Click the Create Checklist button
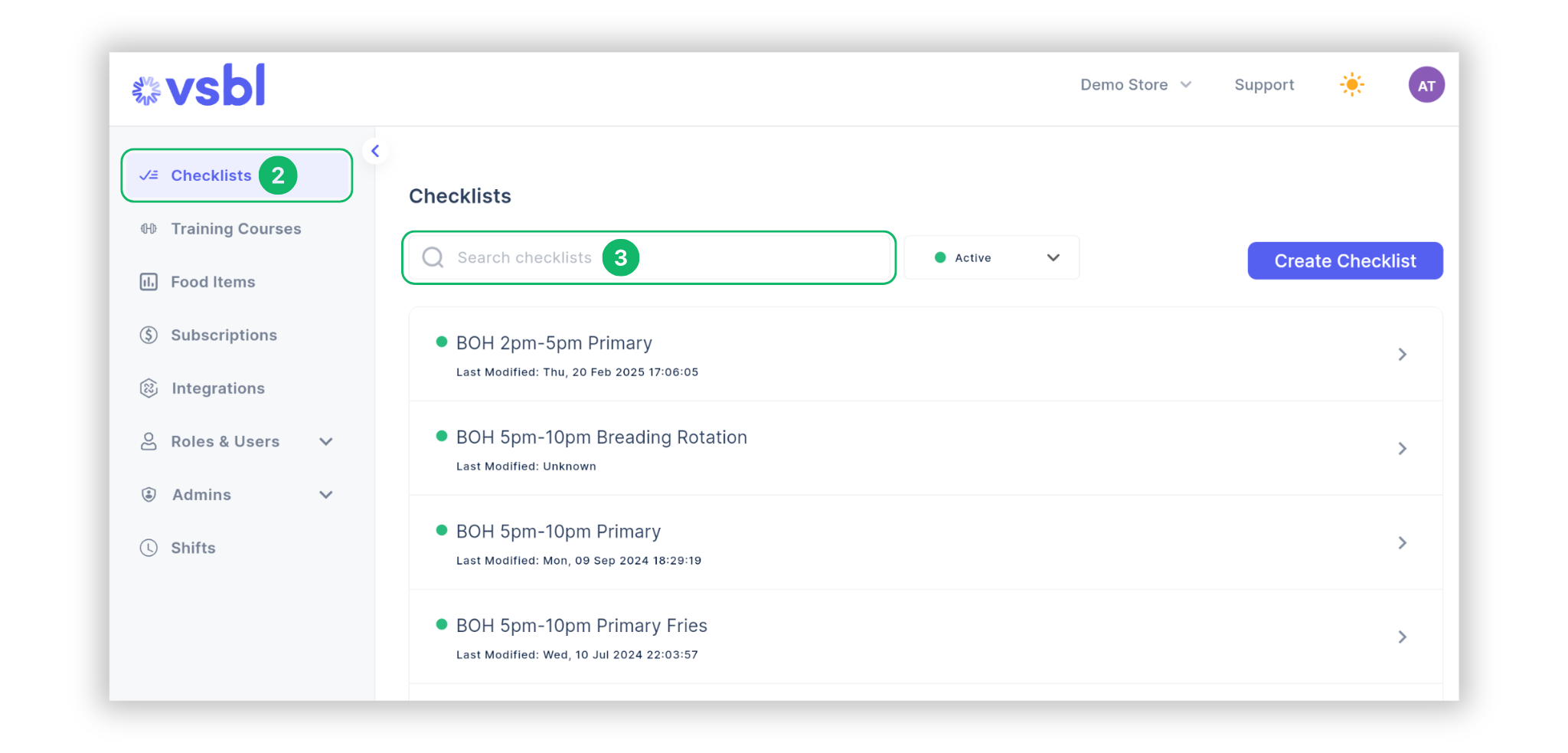Viewport: 1568px width, 753px height. pos(1344,260)
